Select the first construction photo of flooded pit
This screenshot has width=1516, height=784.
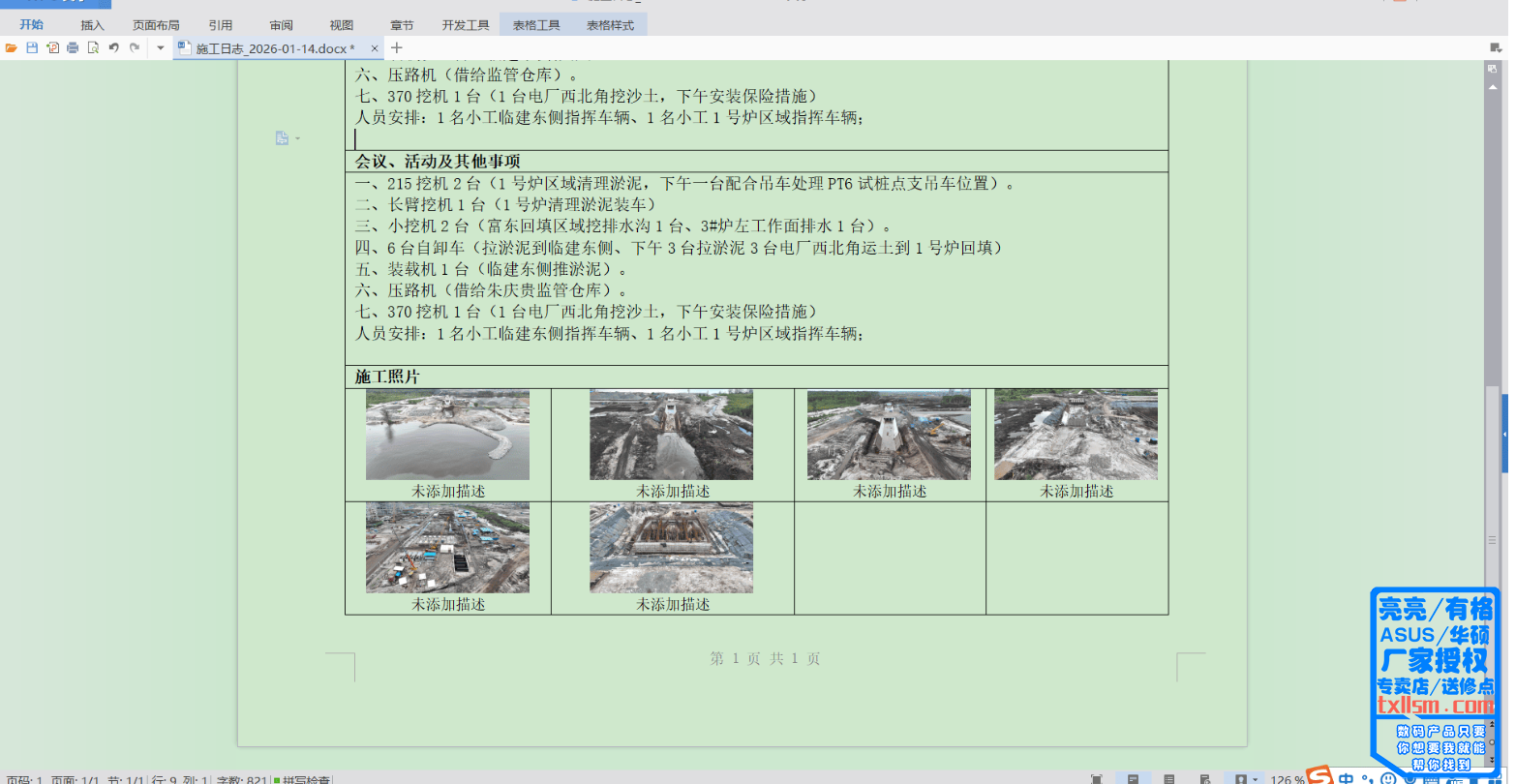(447, 435)
